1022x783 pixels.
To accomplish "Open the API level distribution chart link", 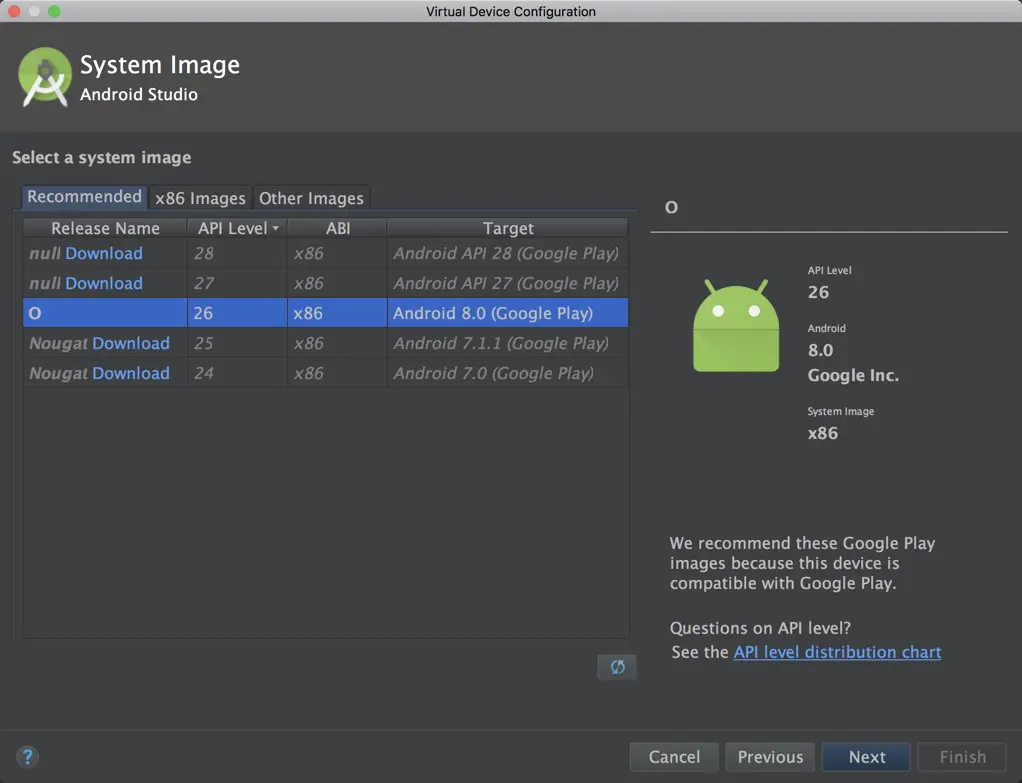I will pos(837,652).
